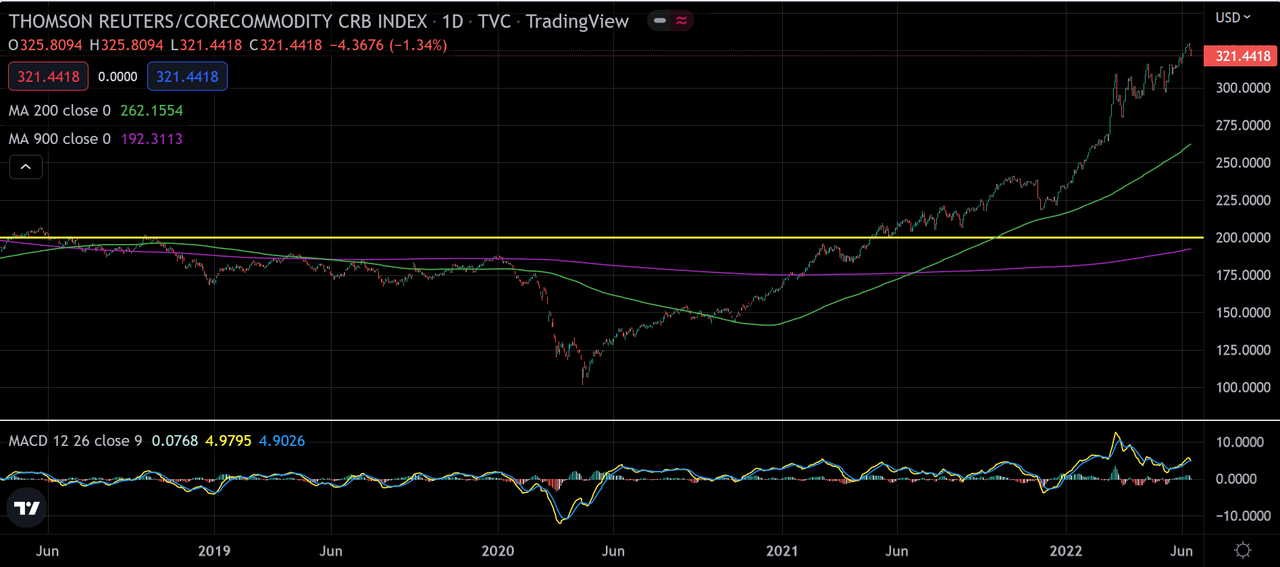This screenshot has height=567, width=1280.
Task: Collapse the indicator legend with the chevron button
Action: [26, 168]
